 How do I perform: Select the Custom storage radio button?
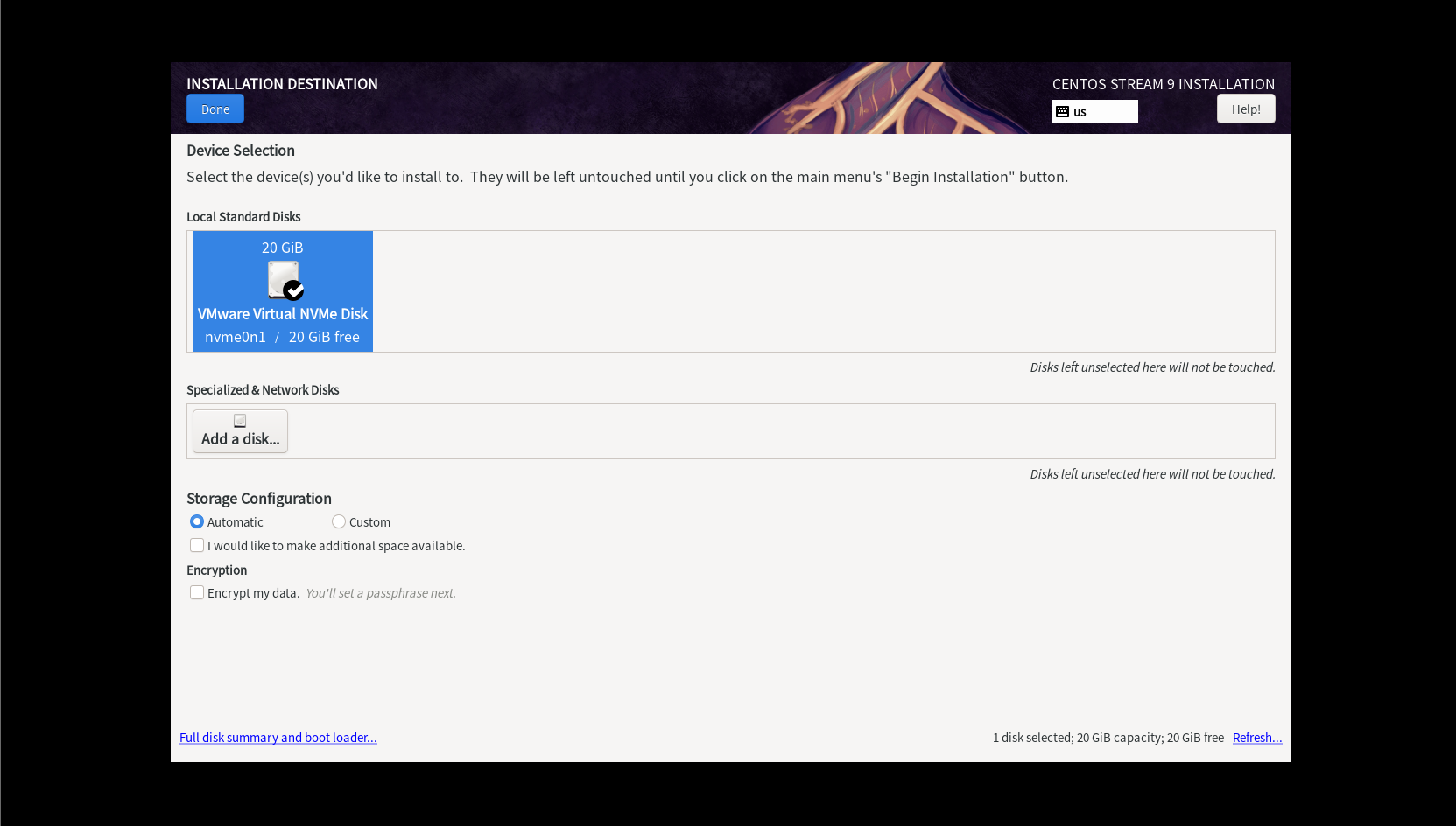point(339,521)
